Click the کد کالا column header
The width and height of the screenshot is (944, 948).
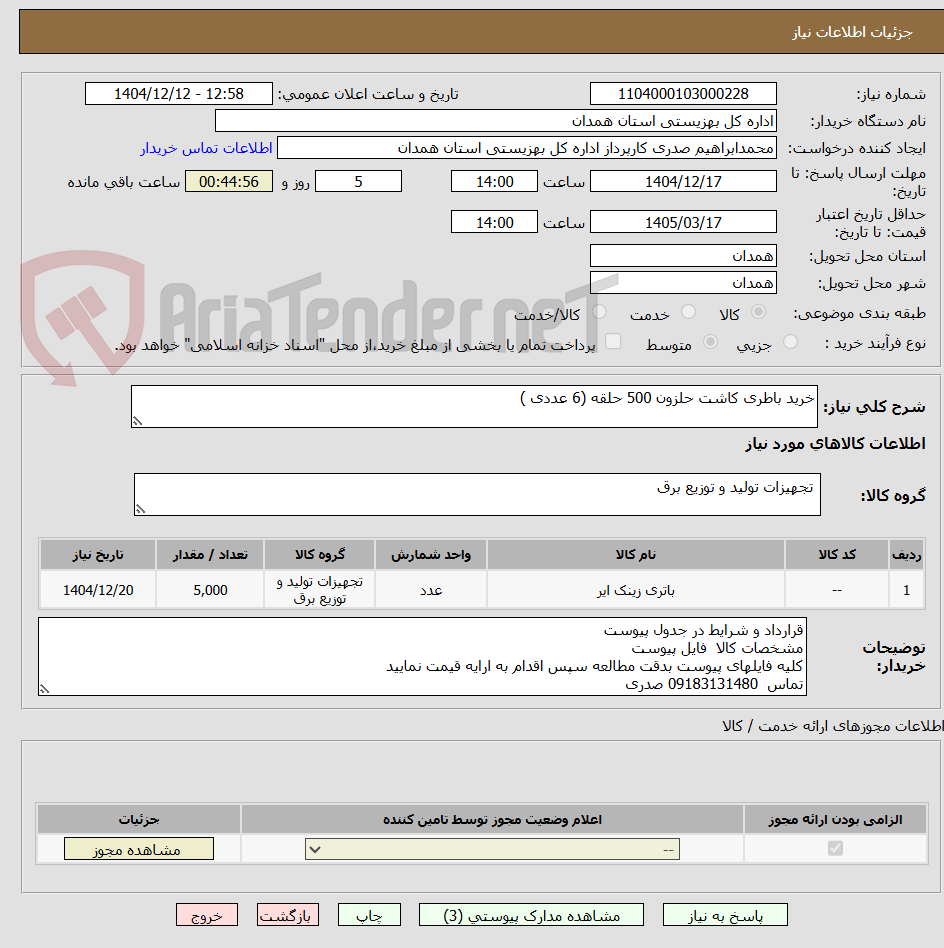pos(837,554)
